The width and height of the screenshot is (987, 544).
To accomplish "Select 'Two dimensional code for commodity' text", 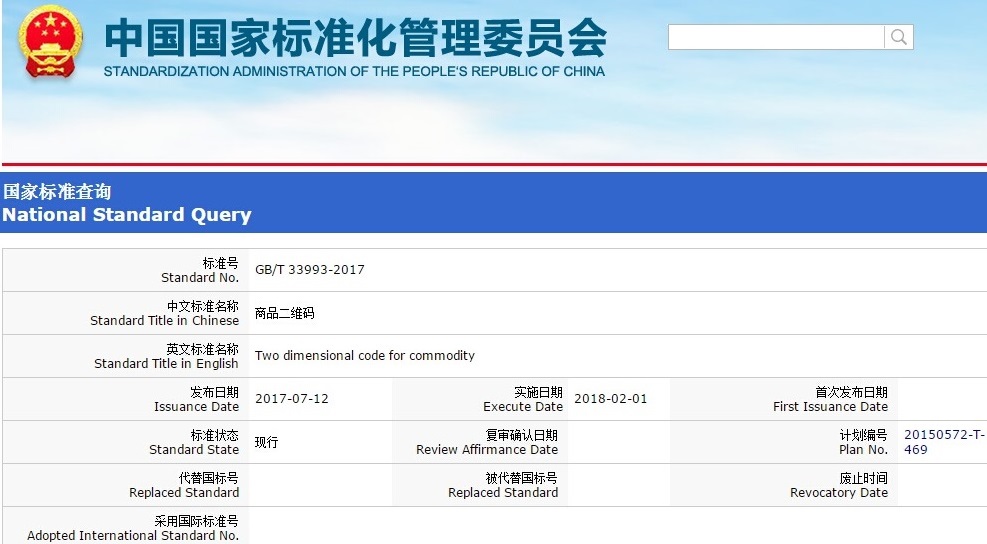I will click(x=365, y=356).
